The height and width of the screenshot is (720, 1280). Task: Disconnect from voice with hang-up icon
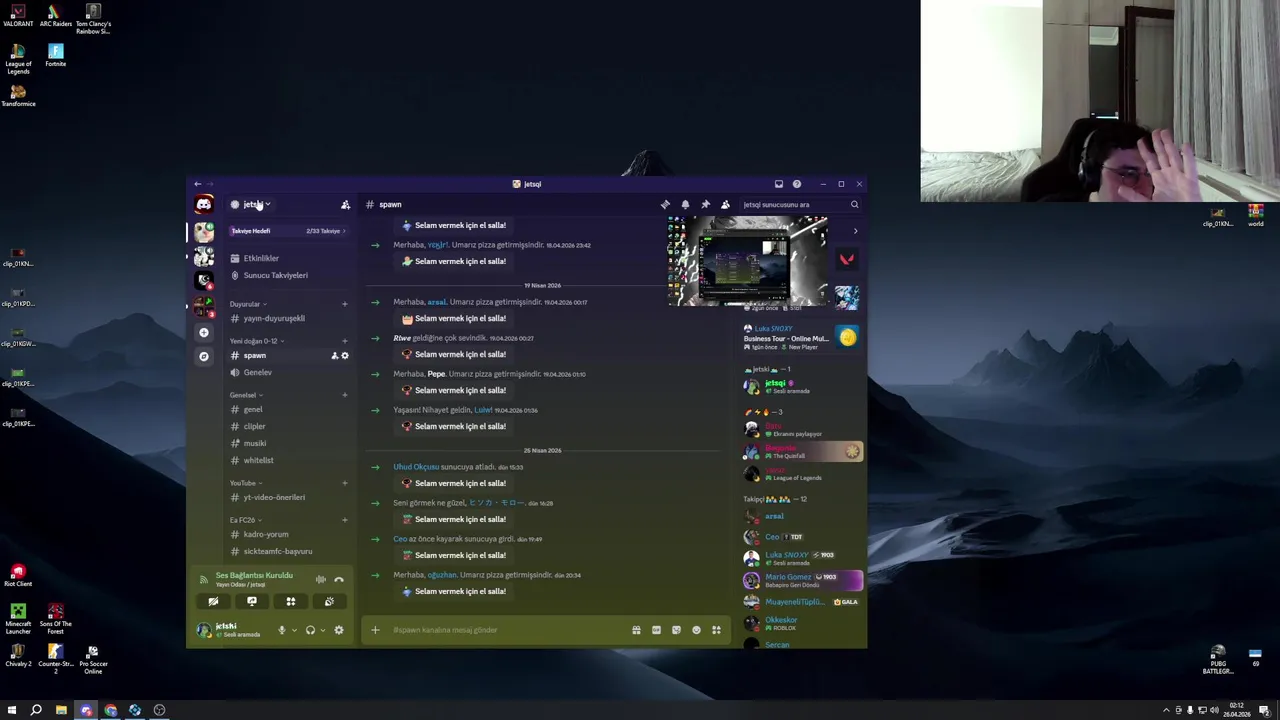coord(339,579)
